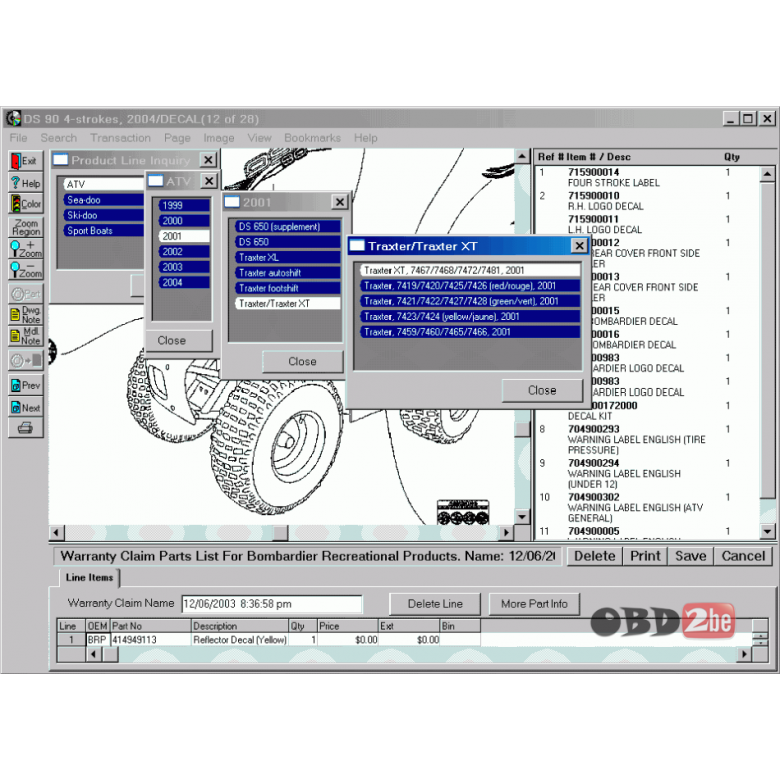The image size is (780, 780).
Task: Click the Delete button in warranty bar
Action: coord(595,556)
